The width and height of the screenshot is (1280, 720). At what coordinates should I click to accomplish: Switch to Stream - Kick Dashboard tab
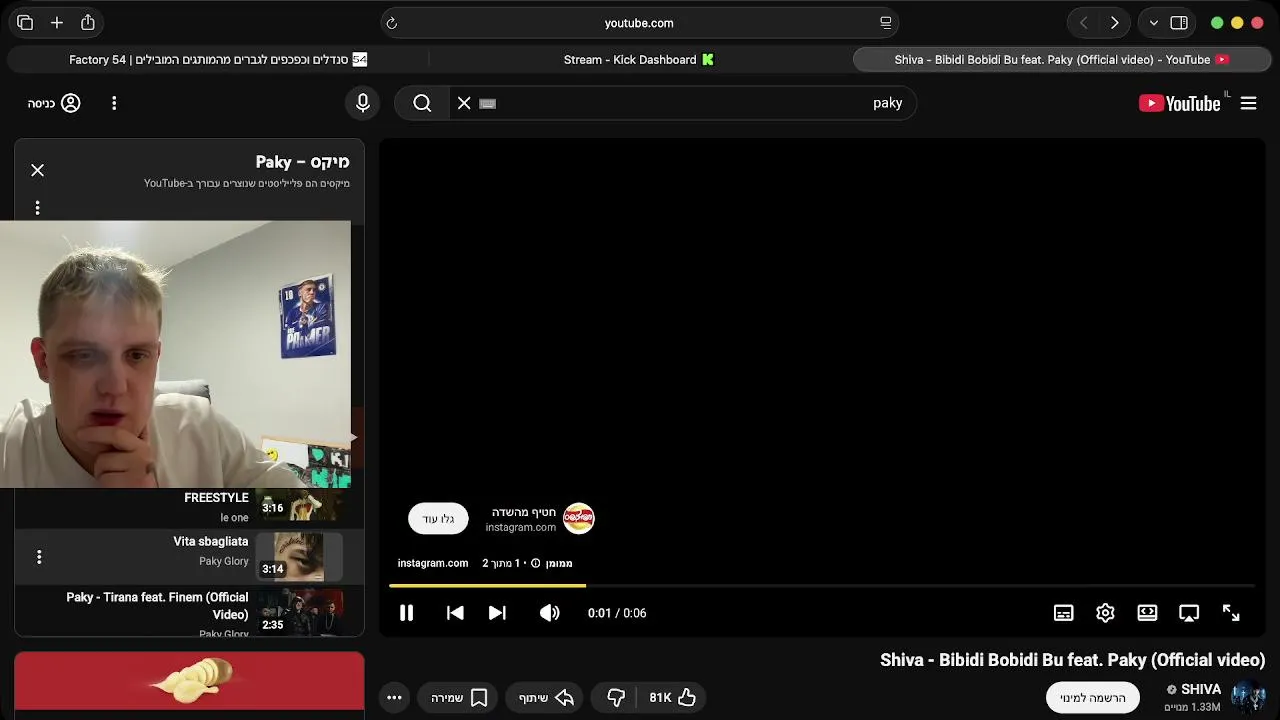[x=639, y=60]
